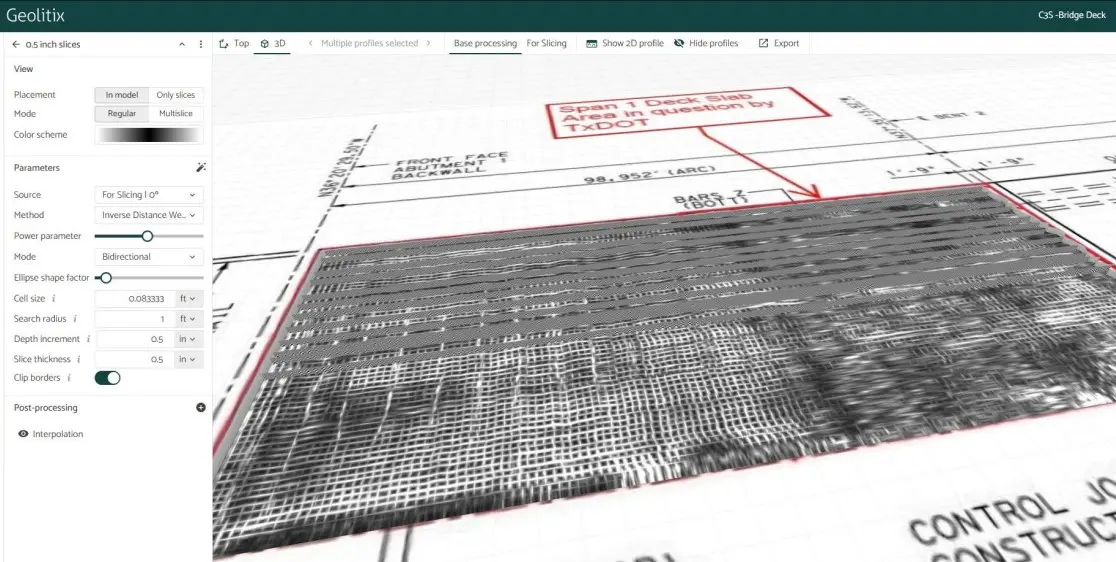1116x562 pixels.
Task: Click the info icon next to Cell size
Action: tap(54, 299)
